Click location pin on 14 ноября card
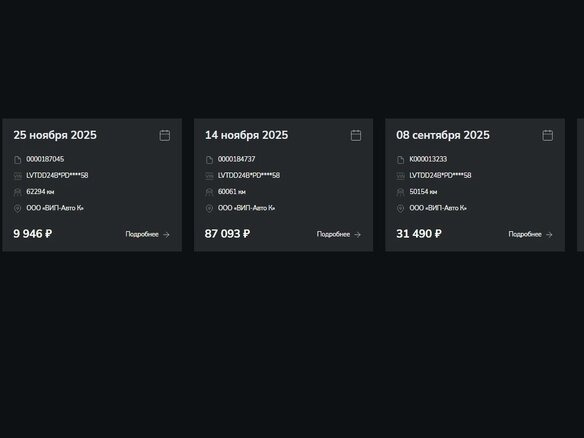 pyautogui.click(x=209, y=209)
